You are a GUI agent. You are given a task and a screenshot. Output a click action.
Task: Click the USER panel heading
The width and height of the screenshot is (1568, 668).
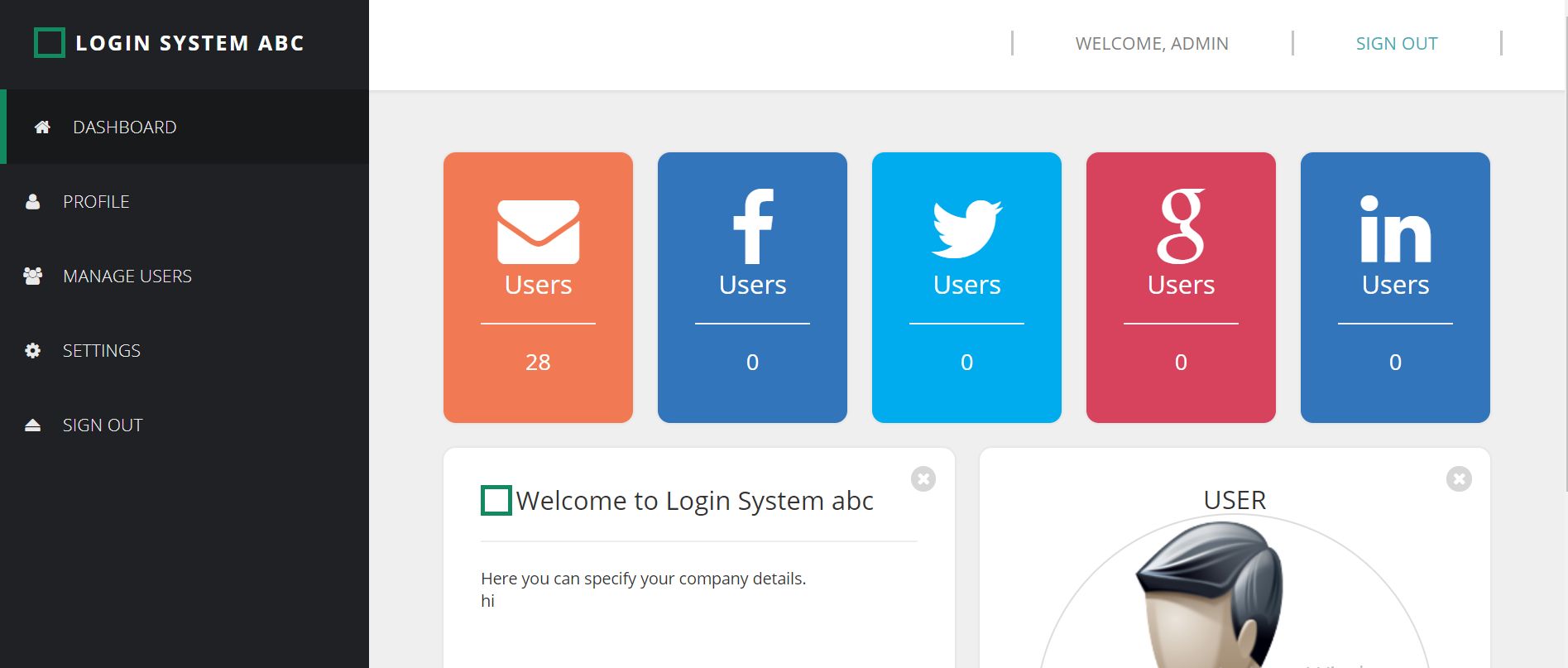pos(1235,500)
